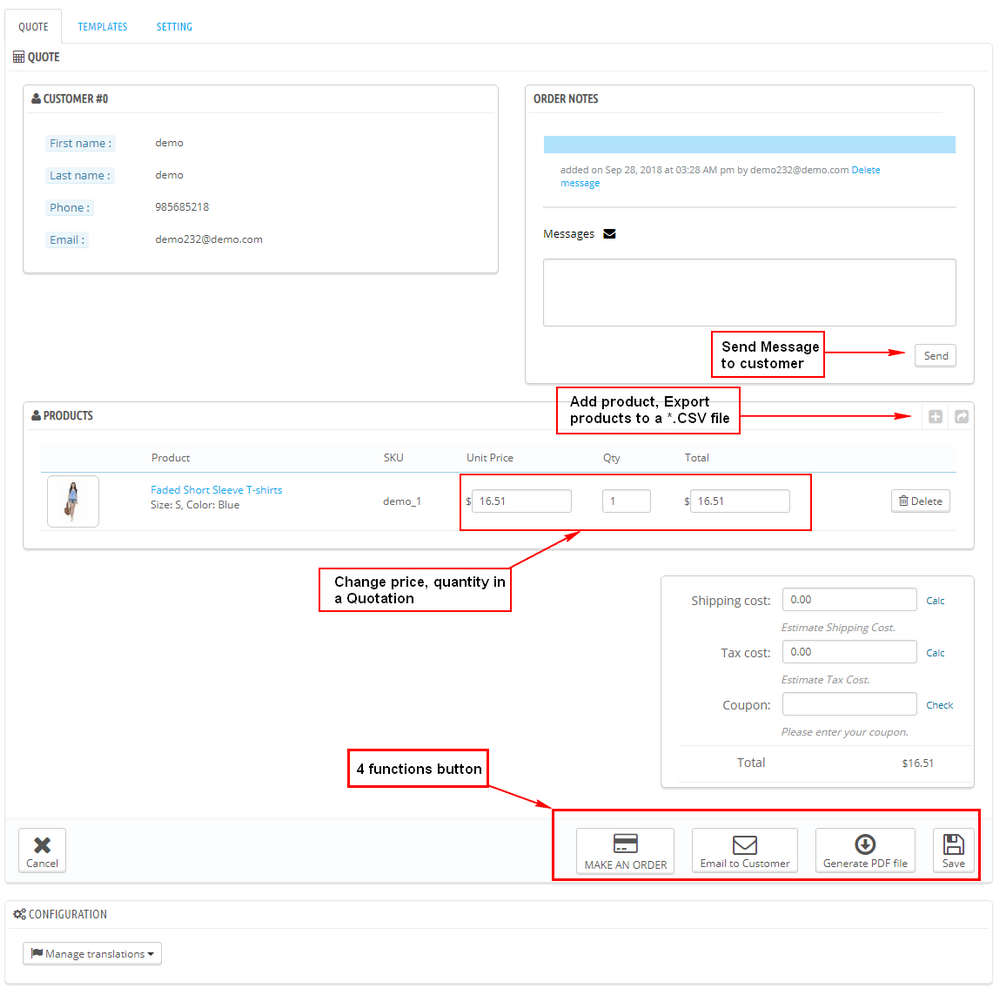The width and height of the screenshot is (1000, 989).
Task: Click the download icon on Generate PDF file
Action: 865,844
